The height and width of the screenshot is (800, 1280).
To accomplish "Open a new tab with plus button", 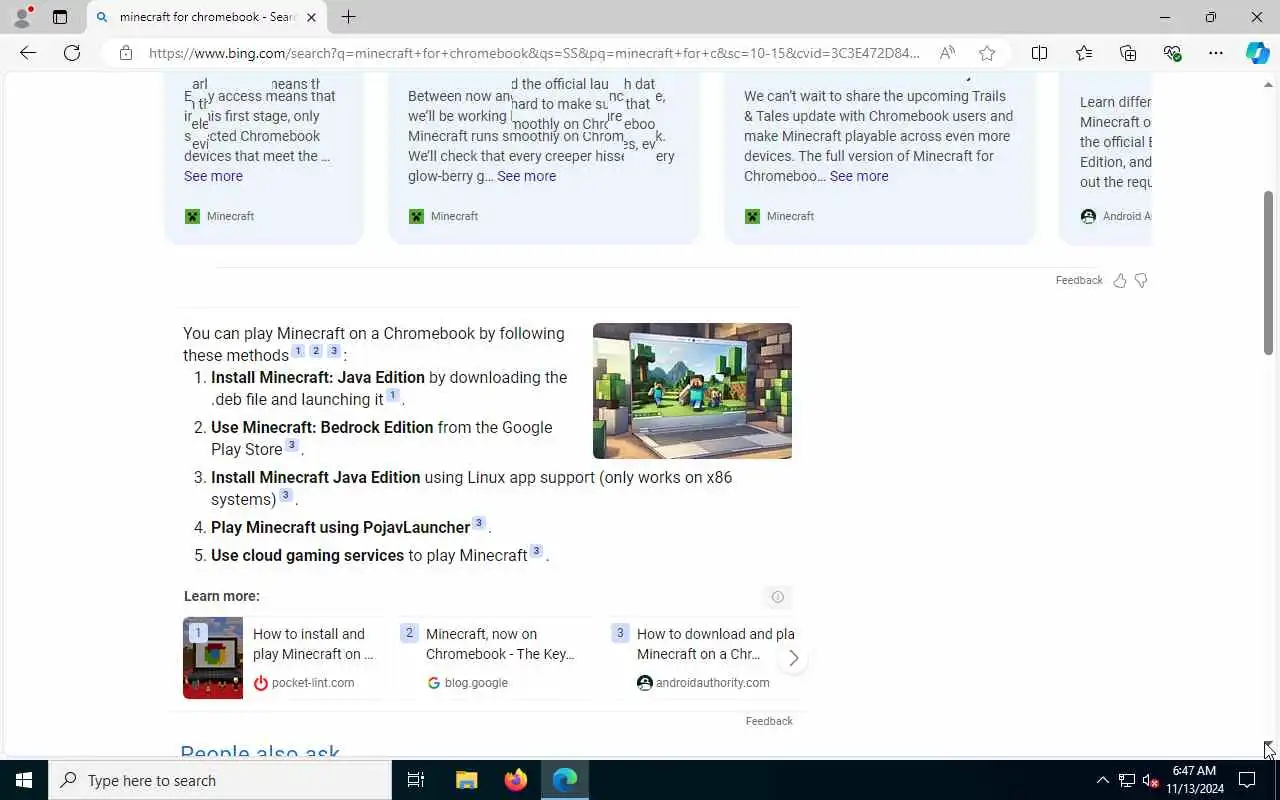I will click(348, 17).
